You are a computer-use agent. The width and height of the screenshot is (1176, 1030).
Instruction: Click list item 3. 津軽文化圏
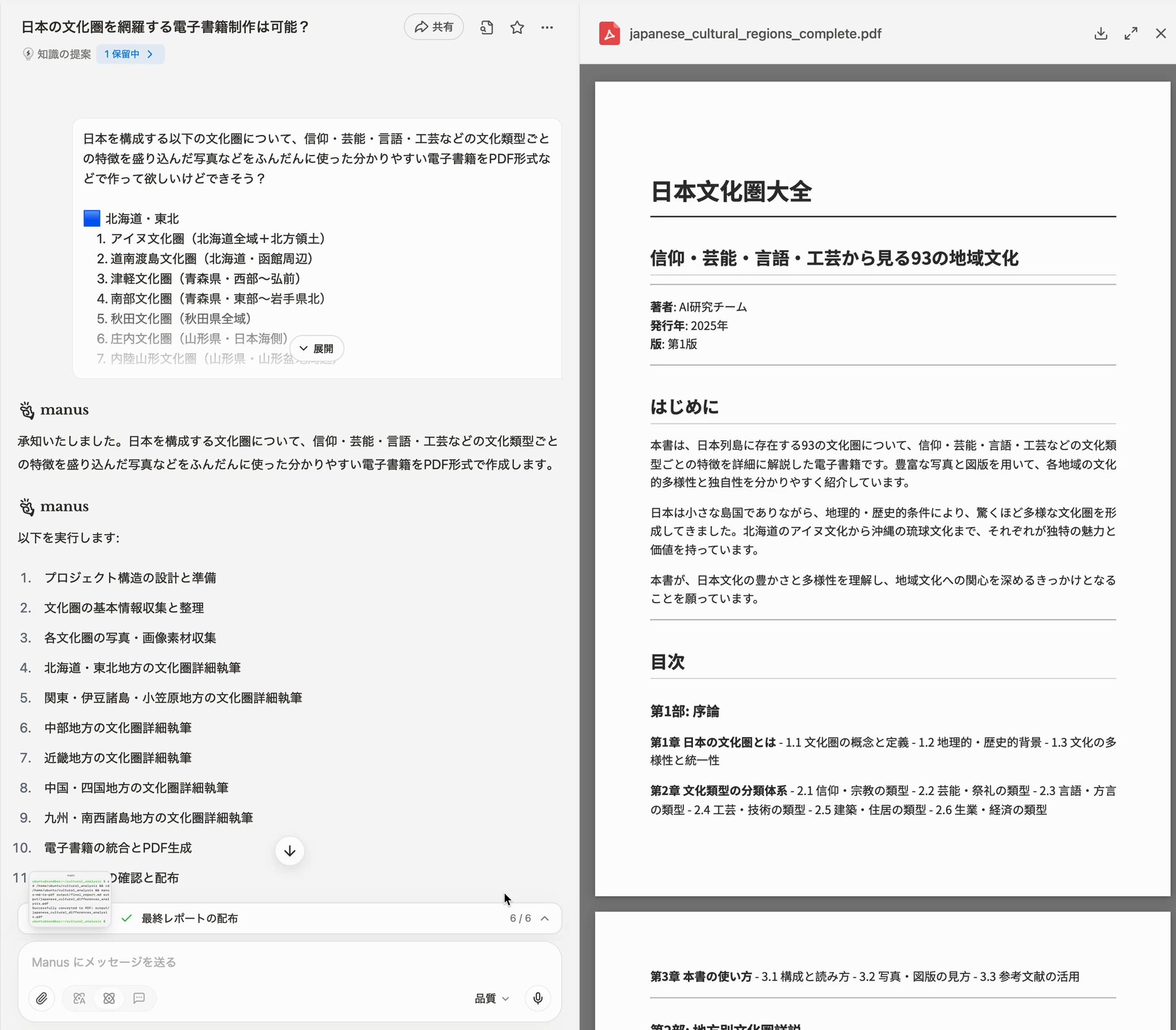click(200, 279)
